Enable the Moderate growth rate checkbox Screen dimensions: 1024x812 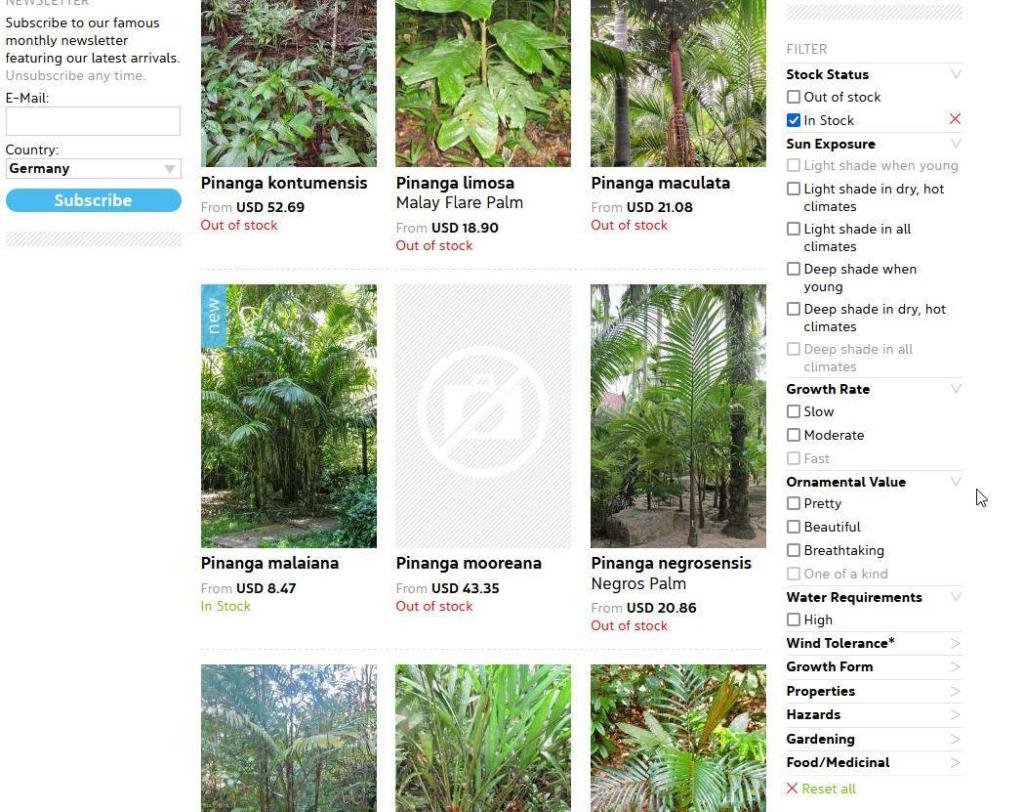(x=793, y=435)
